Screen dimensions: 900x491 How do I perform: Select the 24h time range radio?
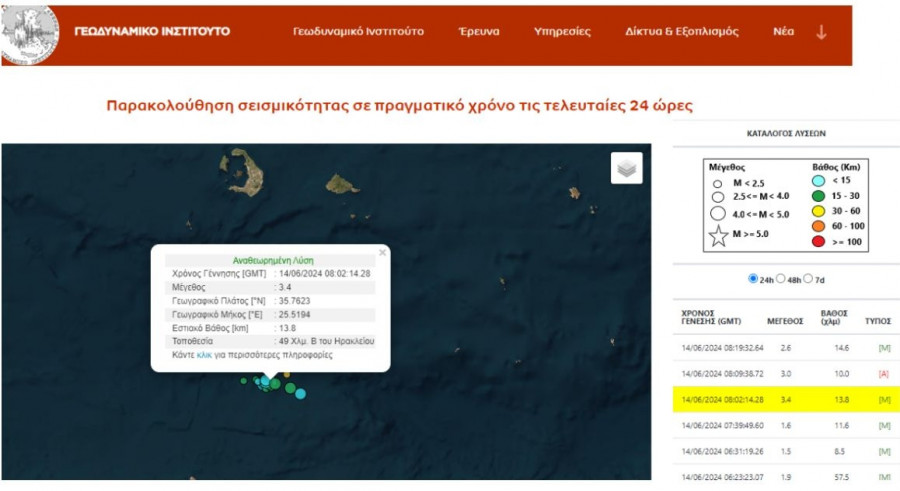tap(753, 279)
